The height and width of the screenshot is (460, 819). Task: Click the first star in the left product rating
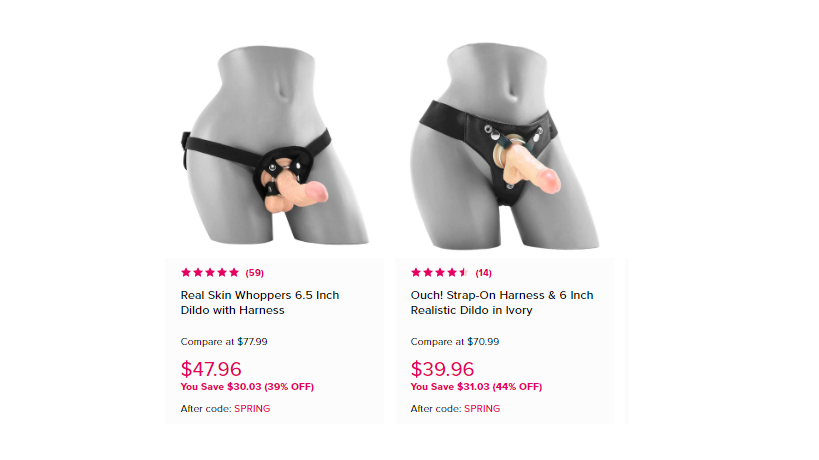click(x=186, y=273)
